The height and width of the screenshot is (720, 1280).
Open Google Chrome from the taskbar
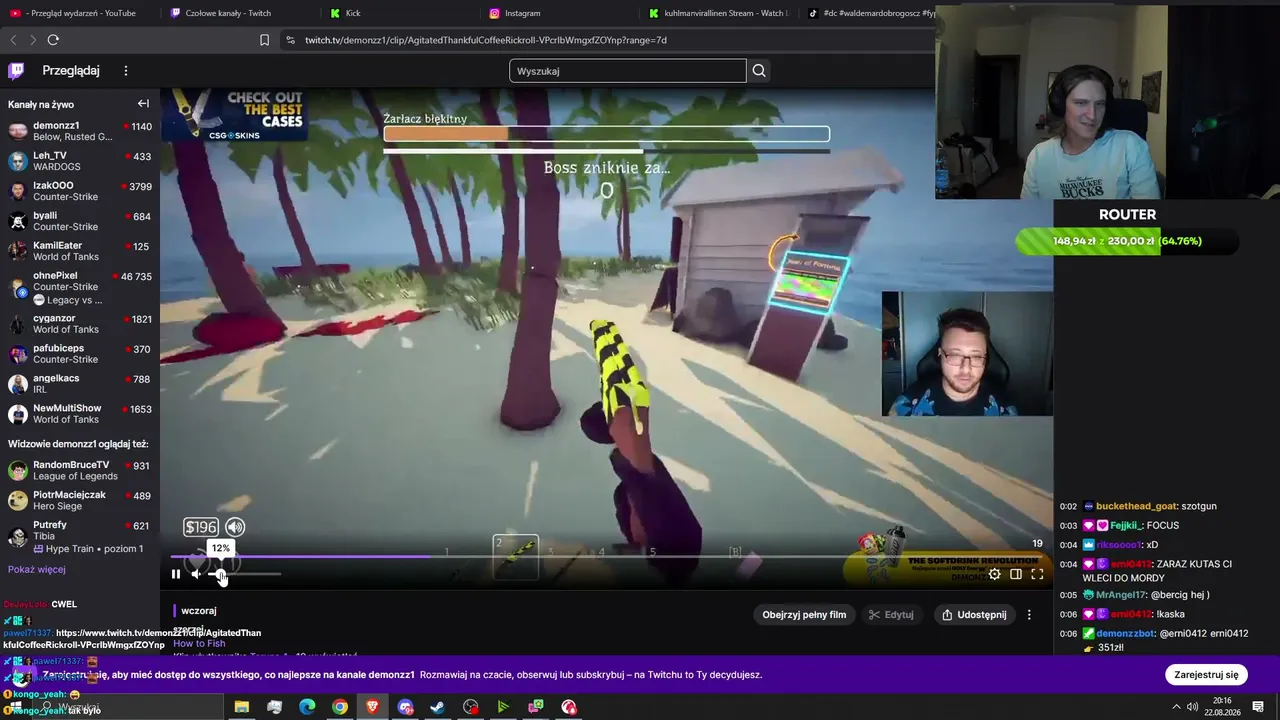coord(340,707)
